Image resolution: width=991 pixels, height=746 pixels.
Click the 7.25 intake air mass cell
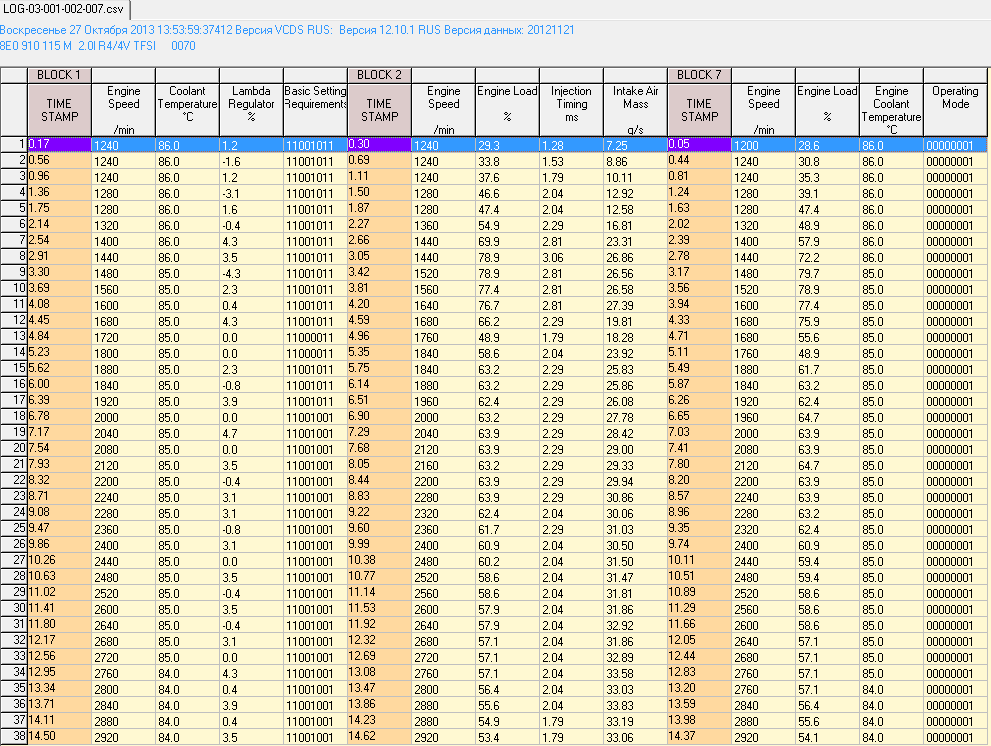635,145
